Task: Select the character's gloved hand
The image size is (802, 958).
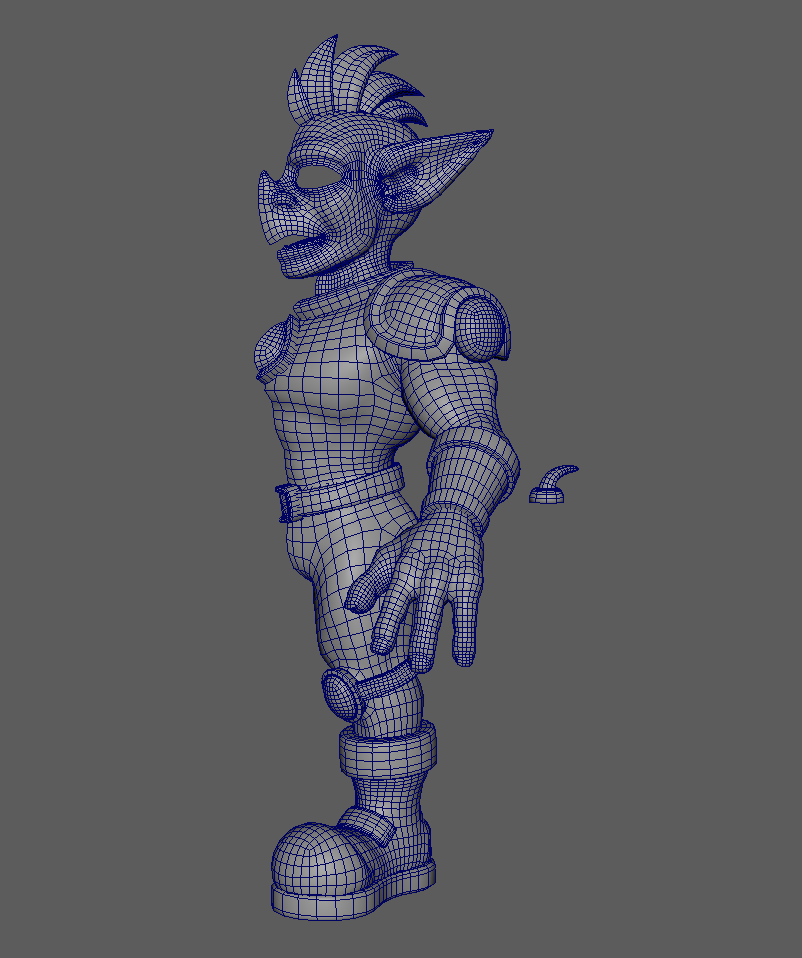Action: coord(416,591)
